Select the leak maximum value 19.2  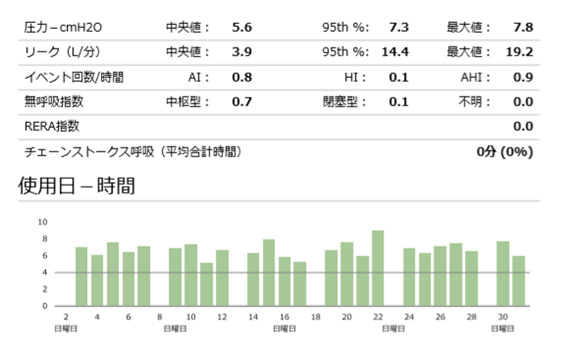tap(519, 52)
